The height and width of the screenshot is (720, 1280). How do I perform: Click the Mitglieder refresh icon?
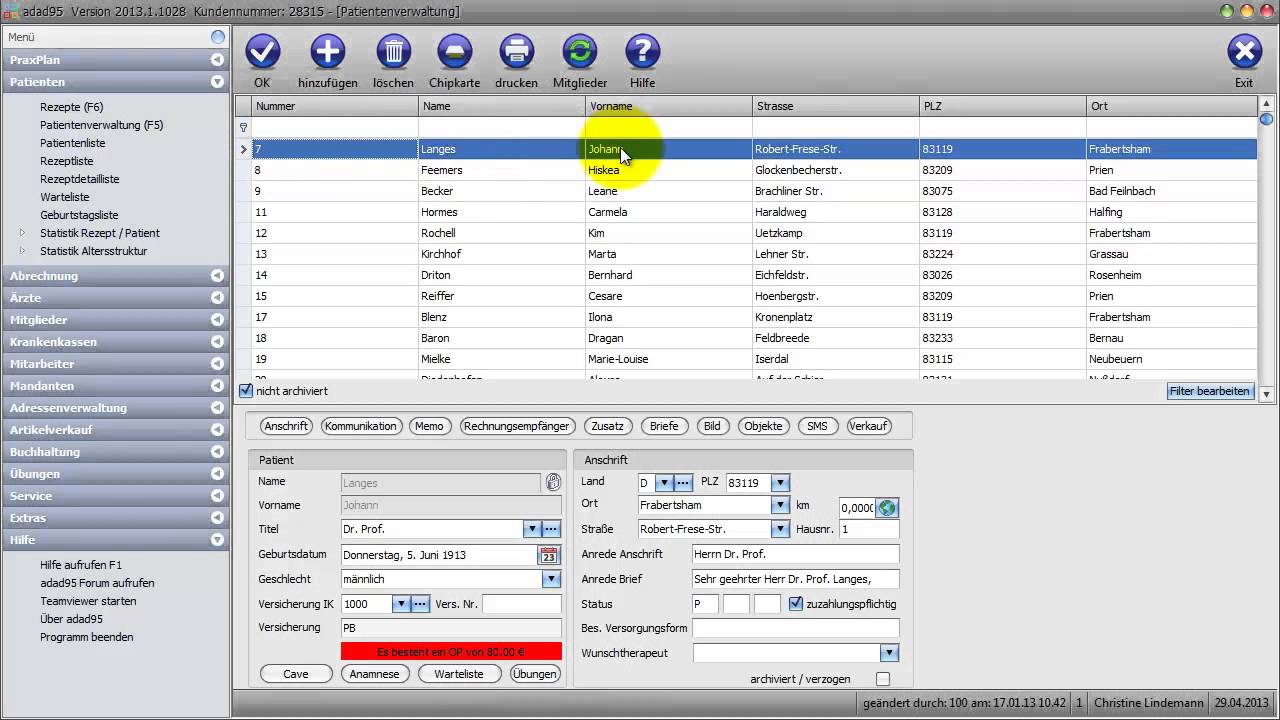579,52
